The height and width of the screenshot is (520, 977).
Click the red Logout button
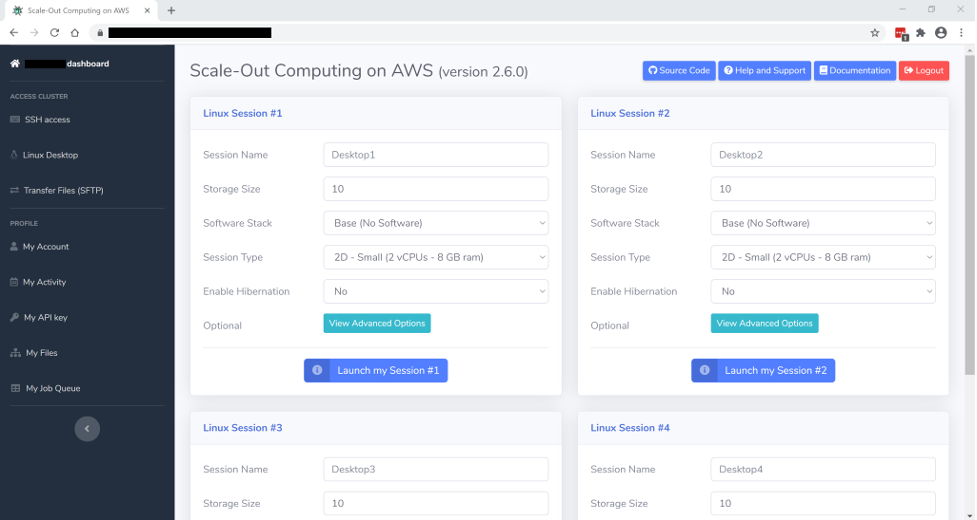point(924,70)
